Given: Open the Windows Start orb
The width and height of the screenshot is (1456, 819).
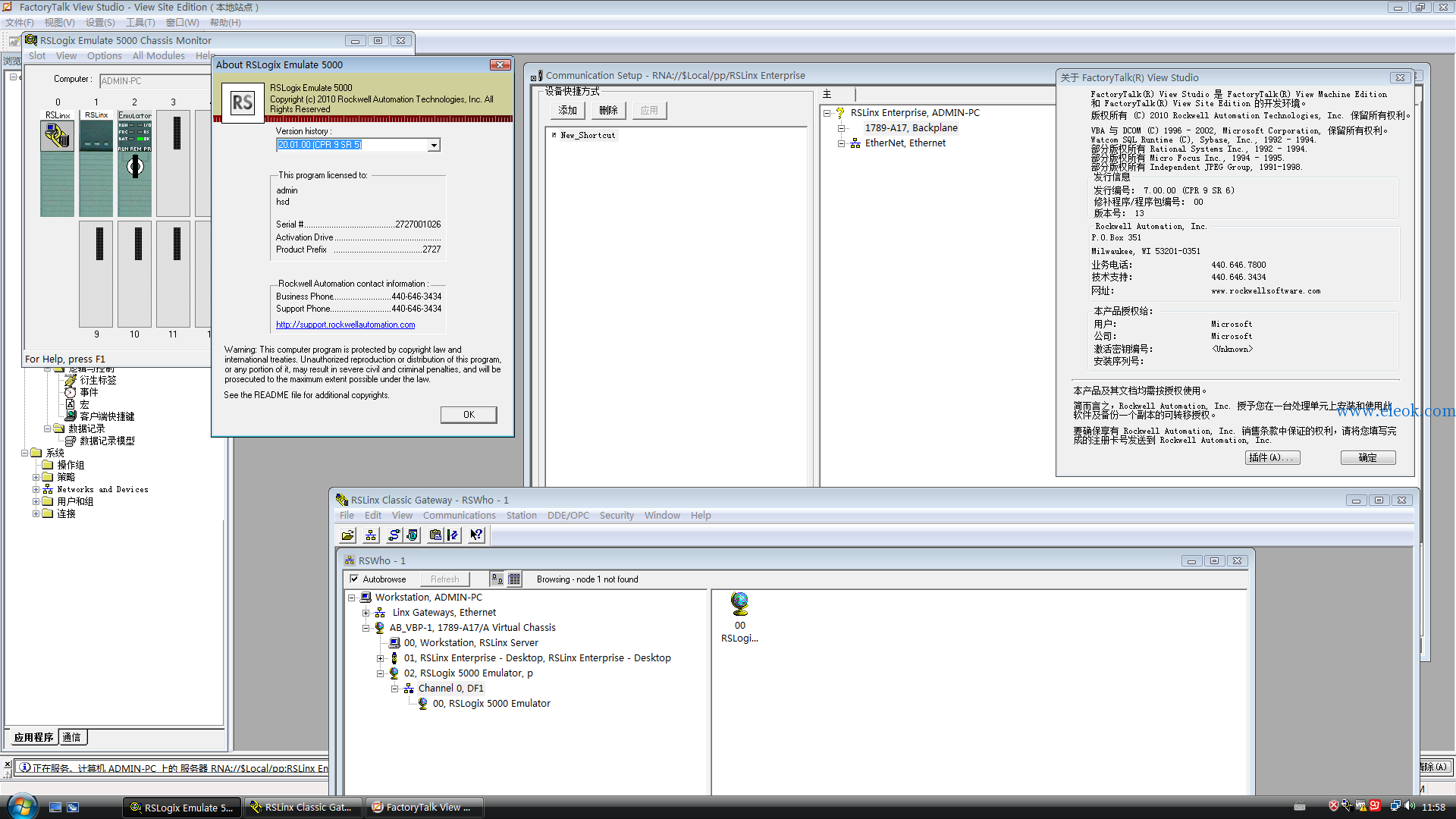Looking at the screenshot, I should [x=21, y=806].
